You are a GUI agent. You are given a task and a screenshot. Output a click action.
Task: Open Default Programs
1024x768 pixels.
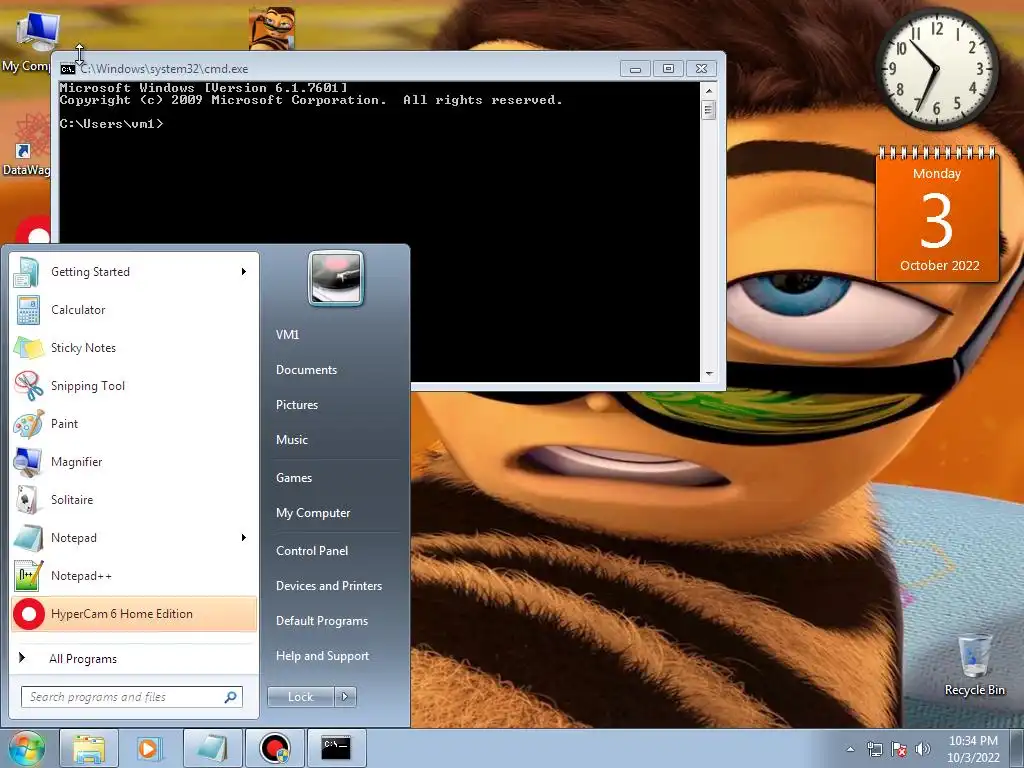(322, 621)
